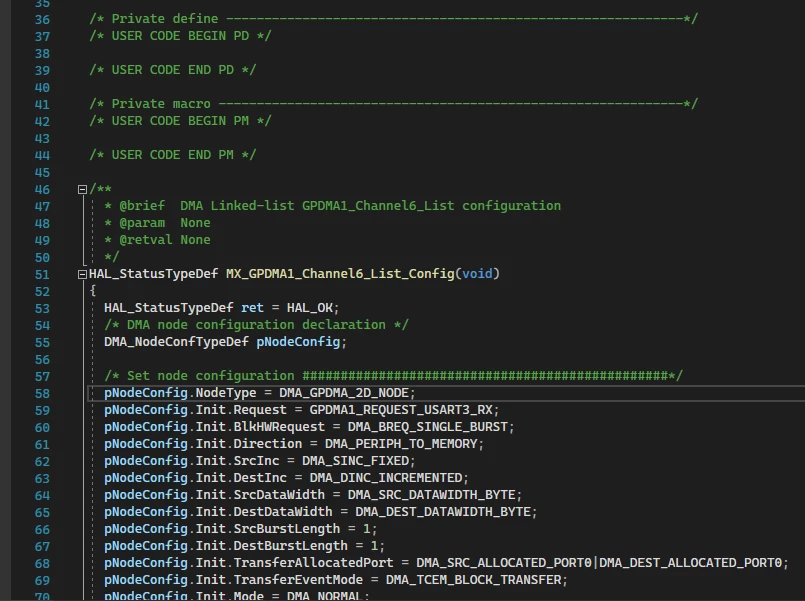
Task: Click 'pNodeConfig' declaration on line 55
Action: pyautogui.click(x=298, y=341)
